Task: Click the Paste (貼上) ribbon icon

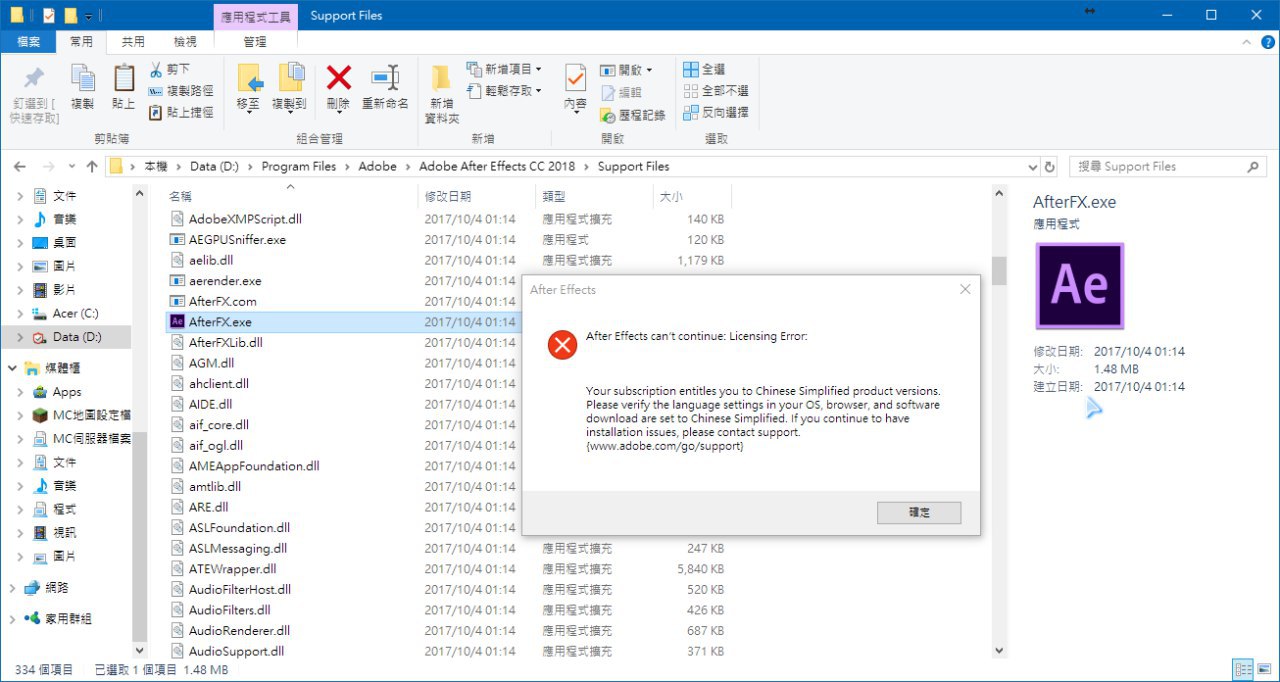Action: 124,79
